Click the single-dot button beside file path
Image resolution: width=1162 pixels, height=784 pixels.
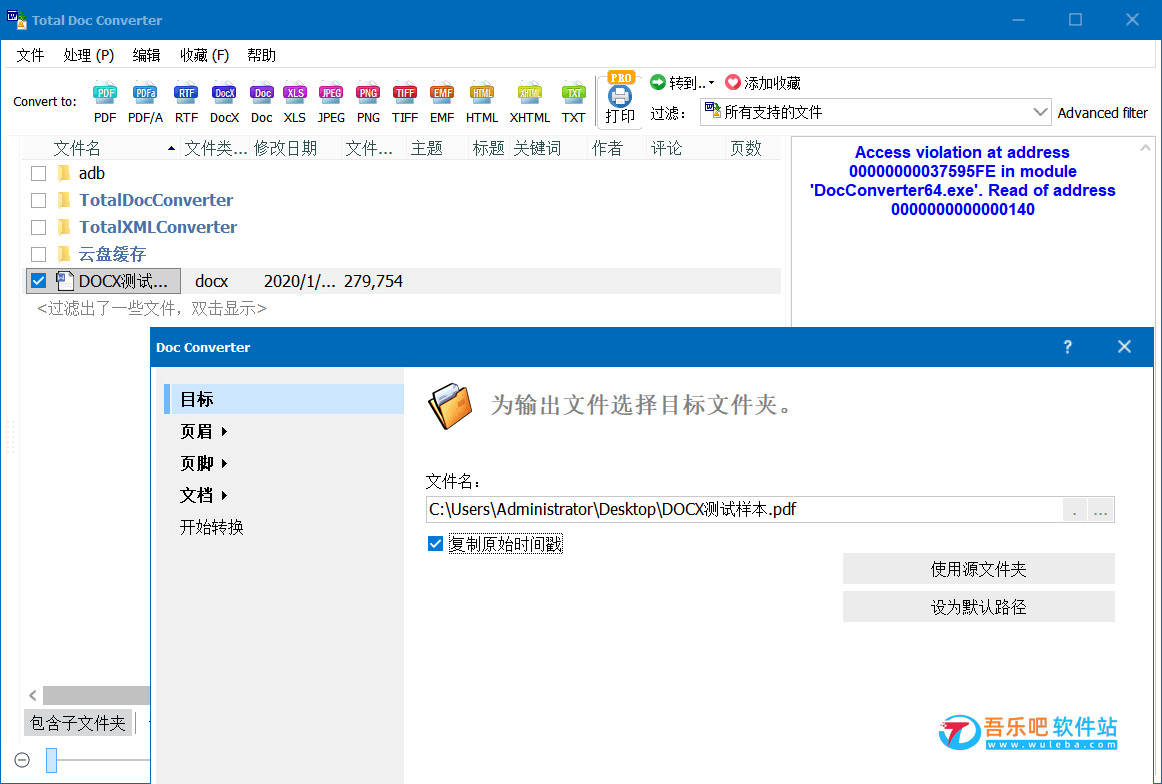coord(1075,510)
